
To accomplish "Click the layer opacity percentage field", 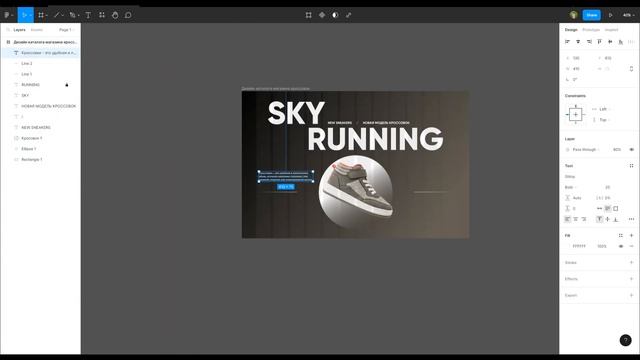I will pos(617,149).
